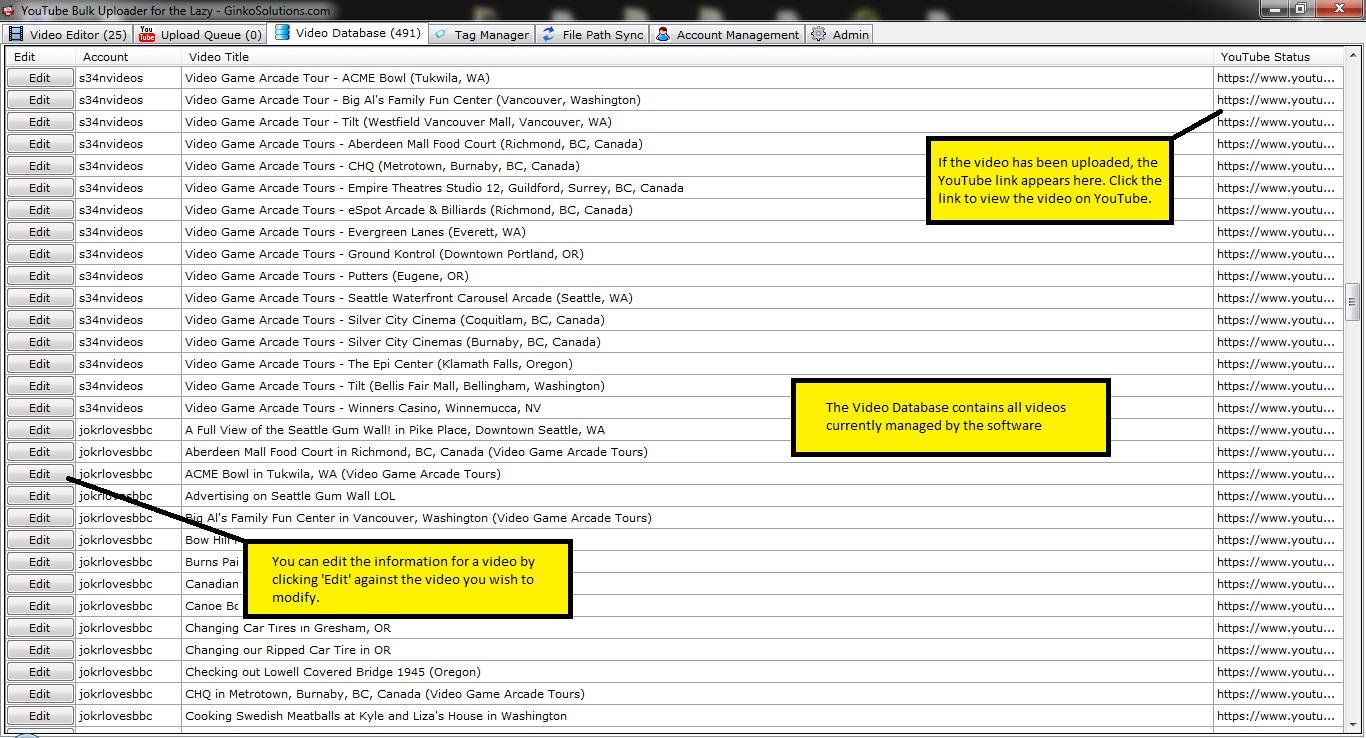Select the Video Database (491) tab

point(347,33)
